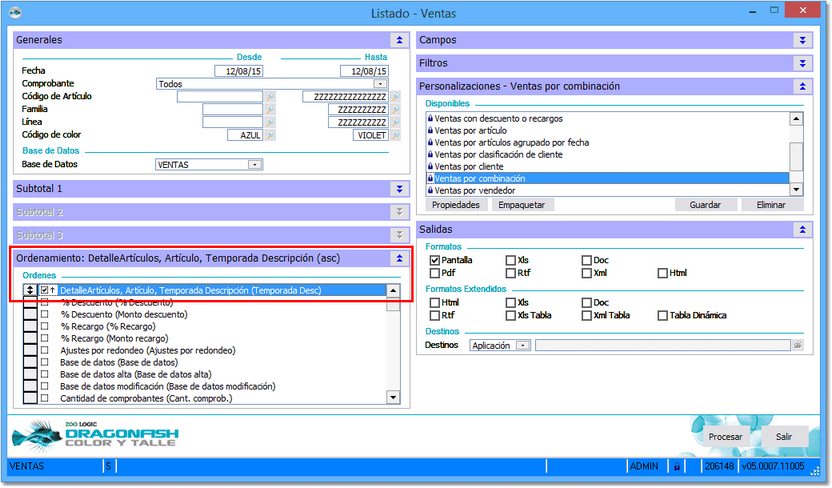This screenshot has width=832, height=488.
Task: Expand the Filtros section
Action: tap(801, 63)
